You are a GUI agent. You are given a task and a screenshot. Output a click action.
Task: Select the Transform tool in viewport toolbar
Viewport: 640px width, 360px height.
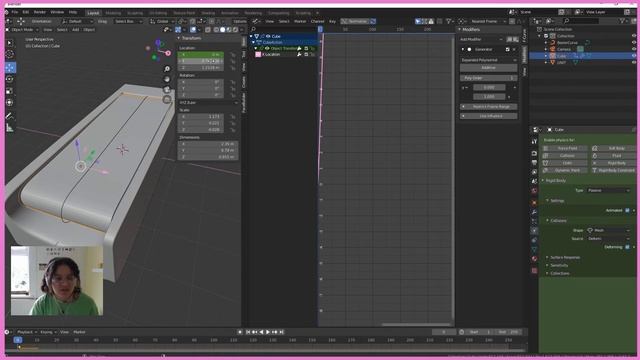tap(10, 103)
